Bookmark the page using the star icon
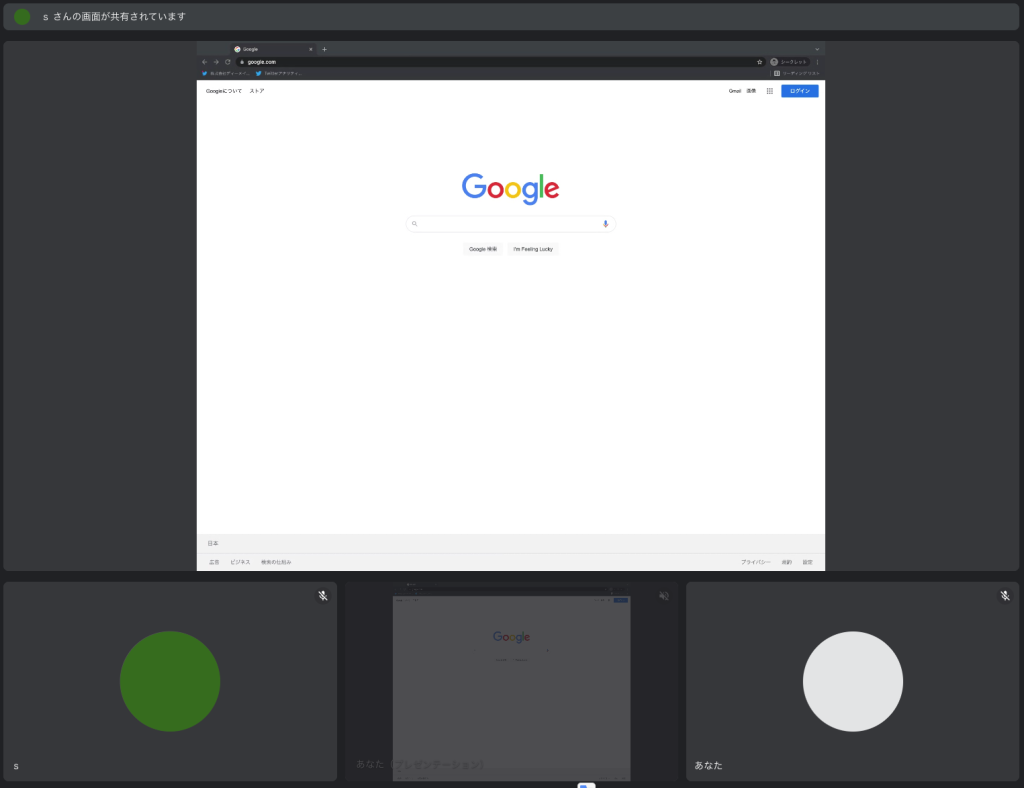This screenshot has width=1024, height=788. click(760, 62)
